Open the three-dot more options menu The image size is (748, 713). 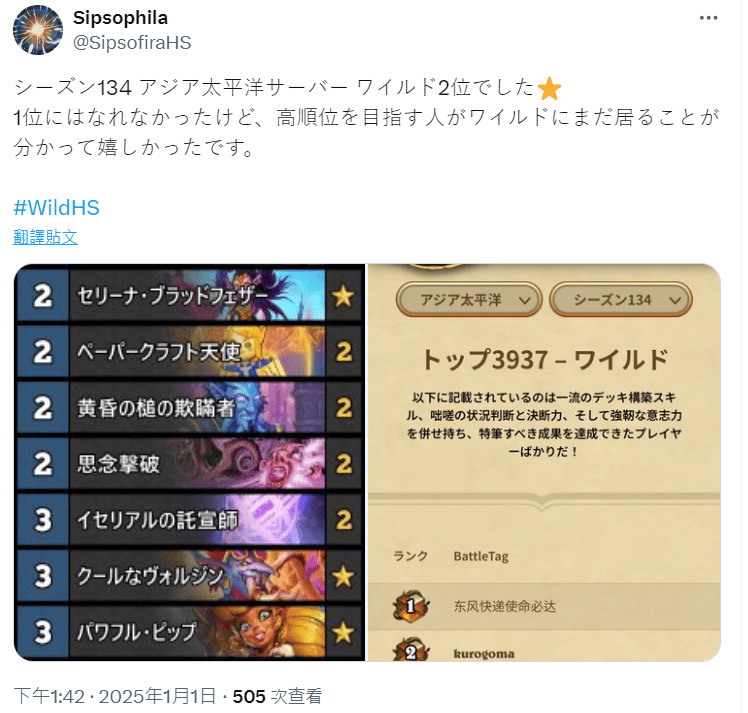(708, 18)
